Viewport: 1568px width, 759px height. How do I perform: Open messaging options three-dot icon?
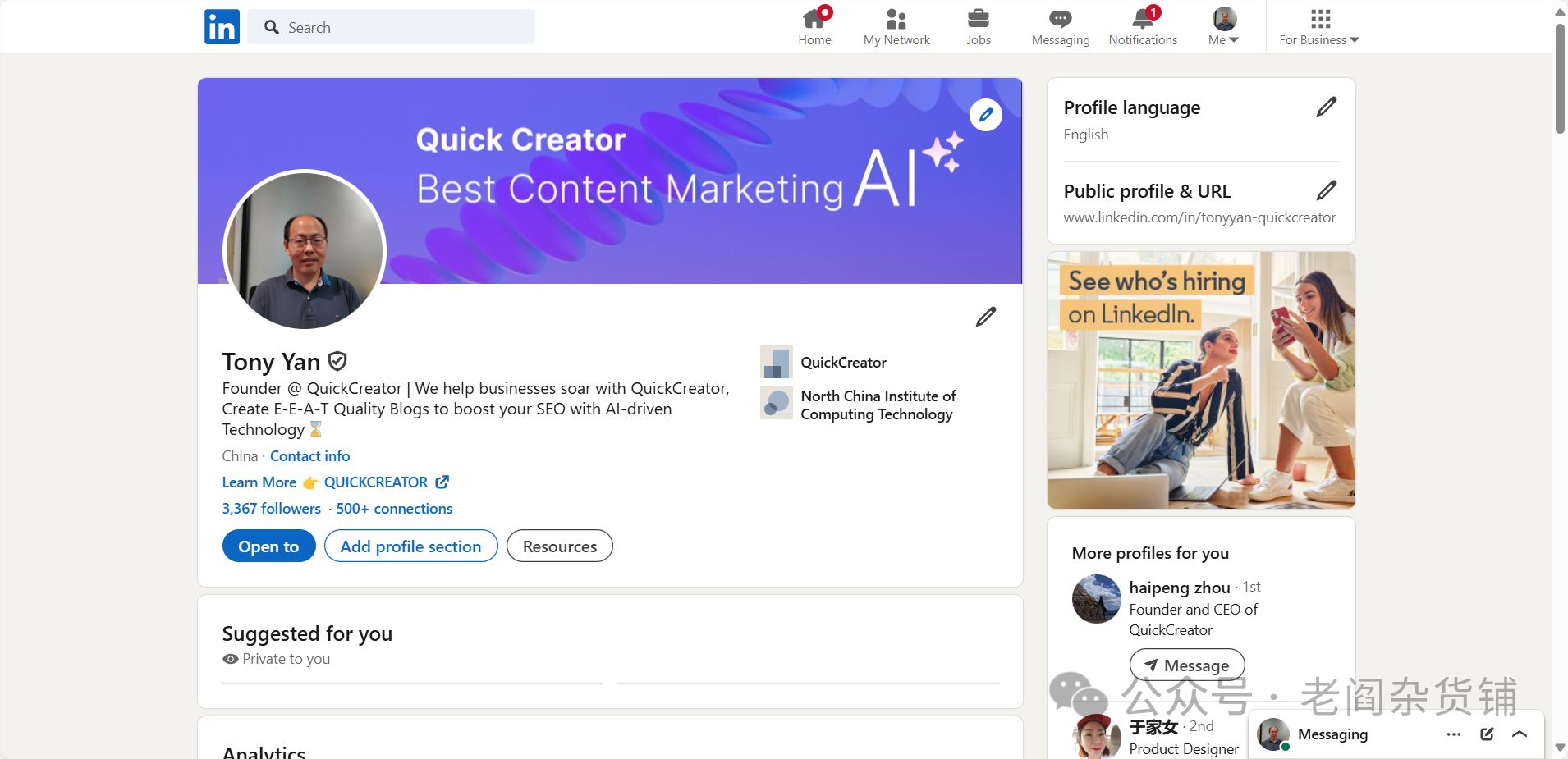(x=1454, y=734)
